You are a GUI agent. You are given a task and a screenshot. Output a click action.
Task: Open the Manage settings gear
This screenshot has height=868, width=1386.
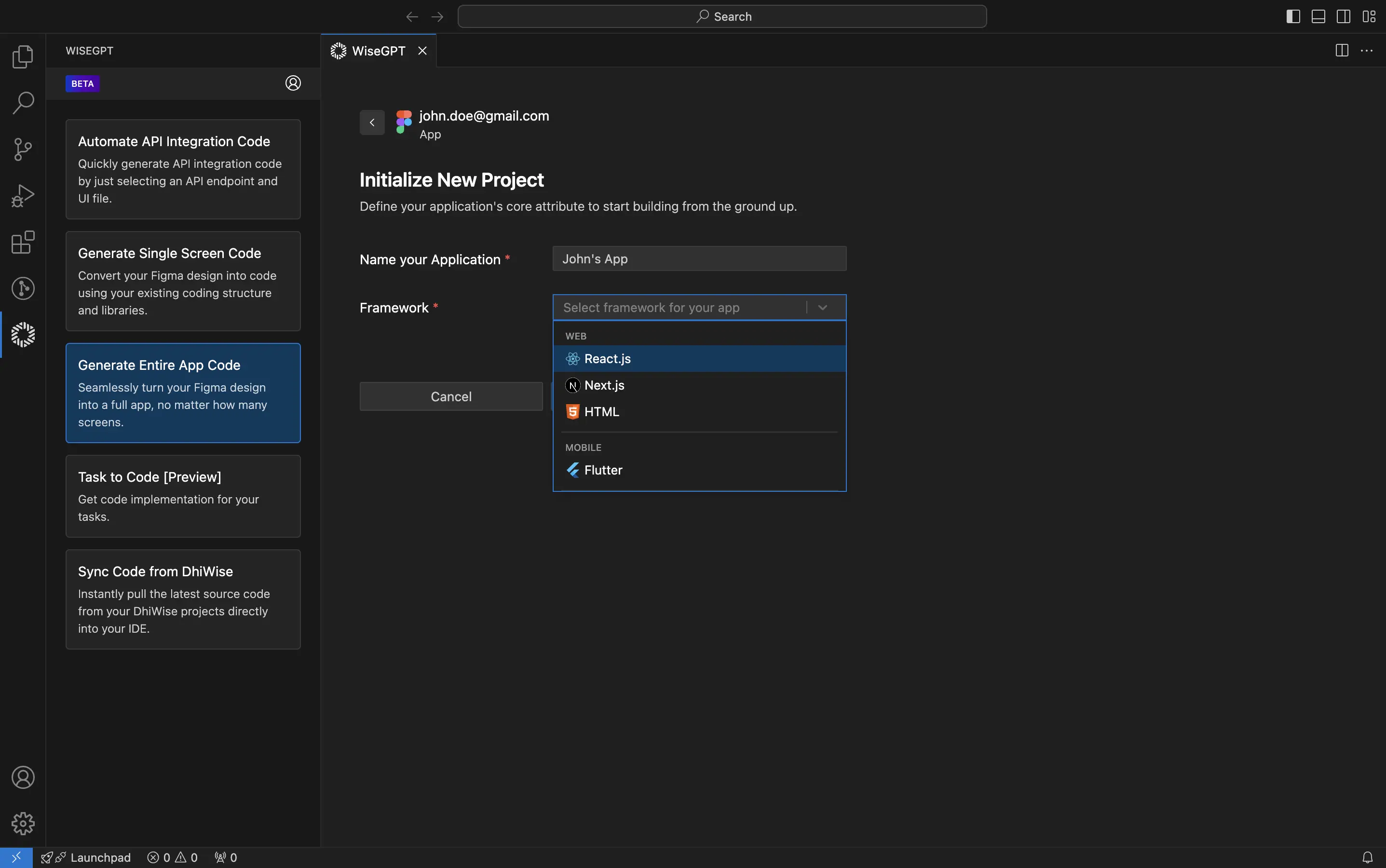tap(23, 823)
